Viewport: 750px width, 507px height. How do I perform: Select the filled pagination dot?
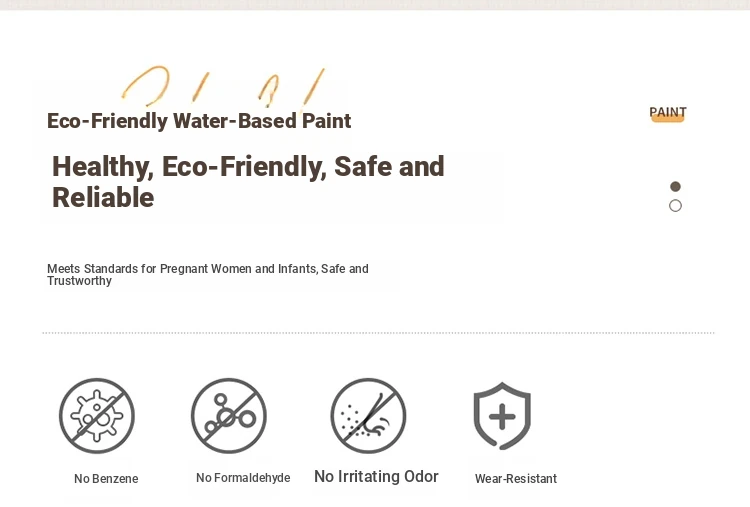click(x=675, y=186)
